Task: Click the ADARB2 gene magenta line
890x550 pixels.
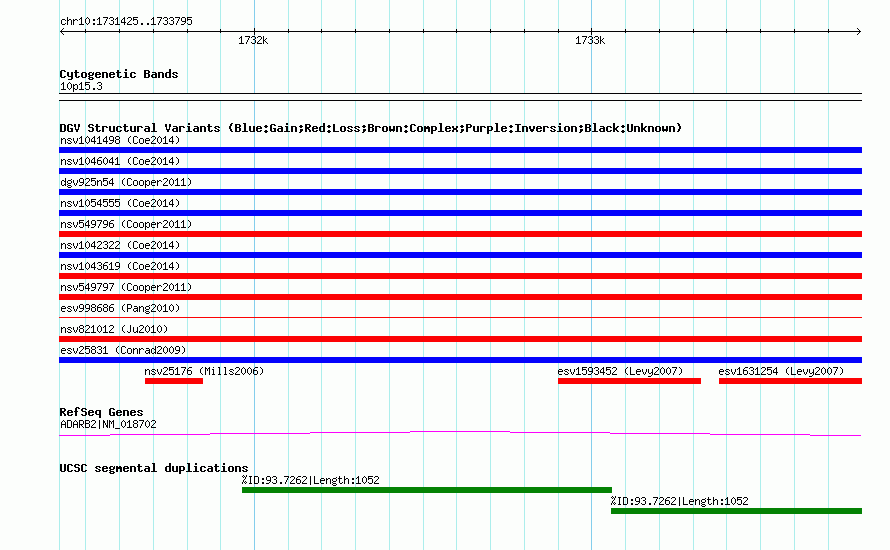Action: (460, 434)
